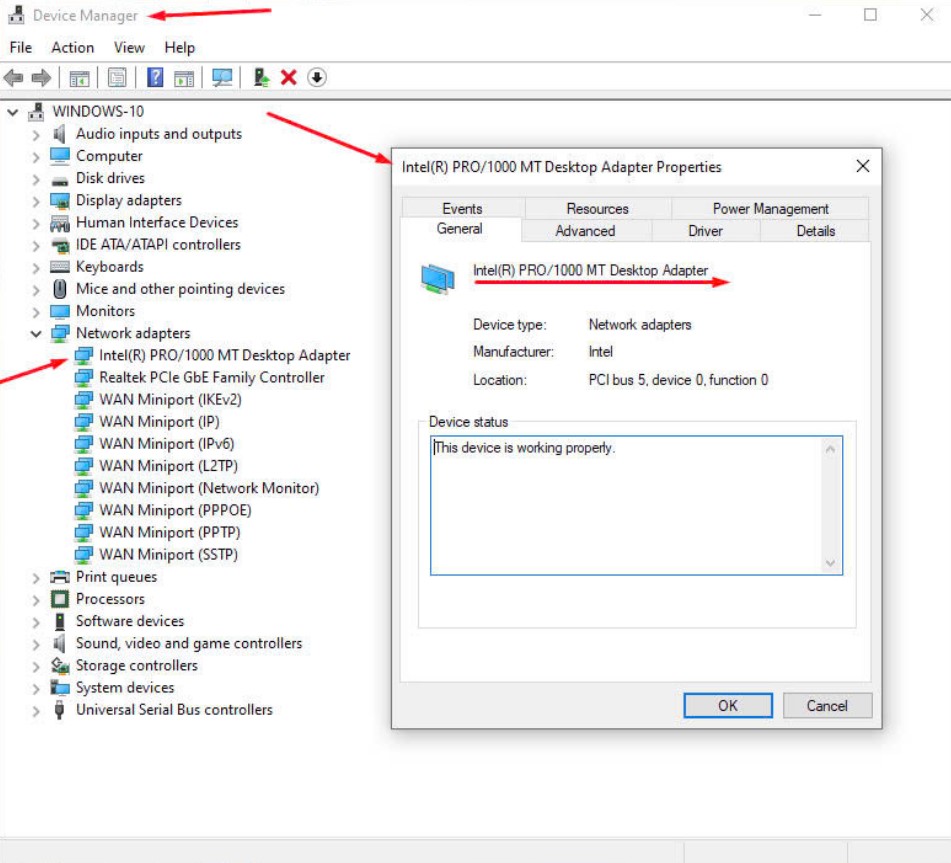Click the Human Interface Devices icon
Screen dimensions: 951x863
(x=59, y=223)
